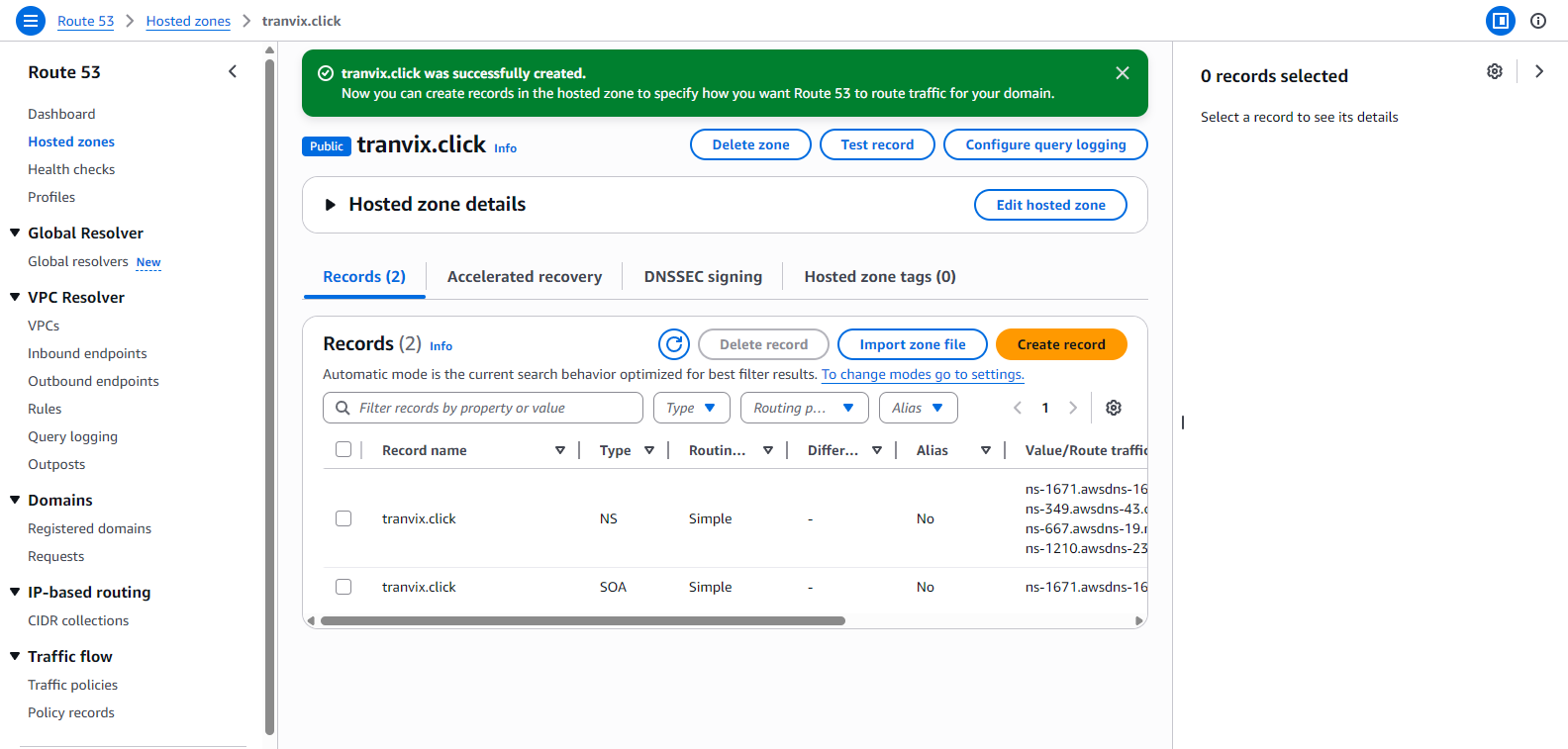
Task: Open Global resolvers in sidebar
Action: tap(78, 261)
